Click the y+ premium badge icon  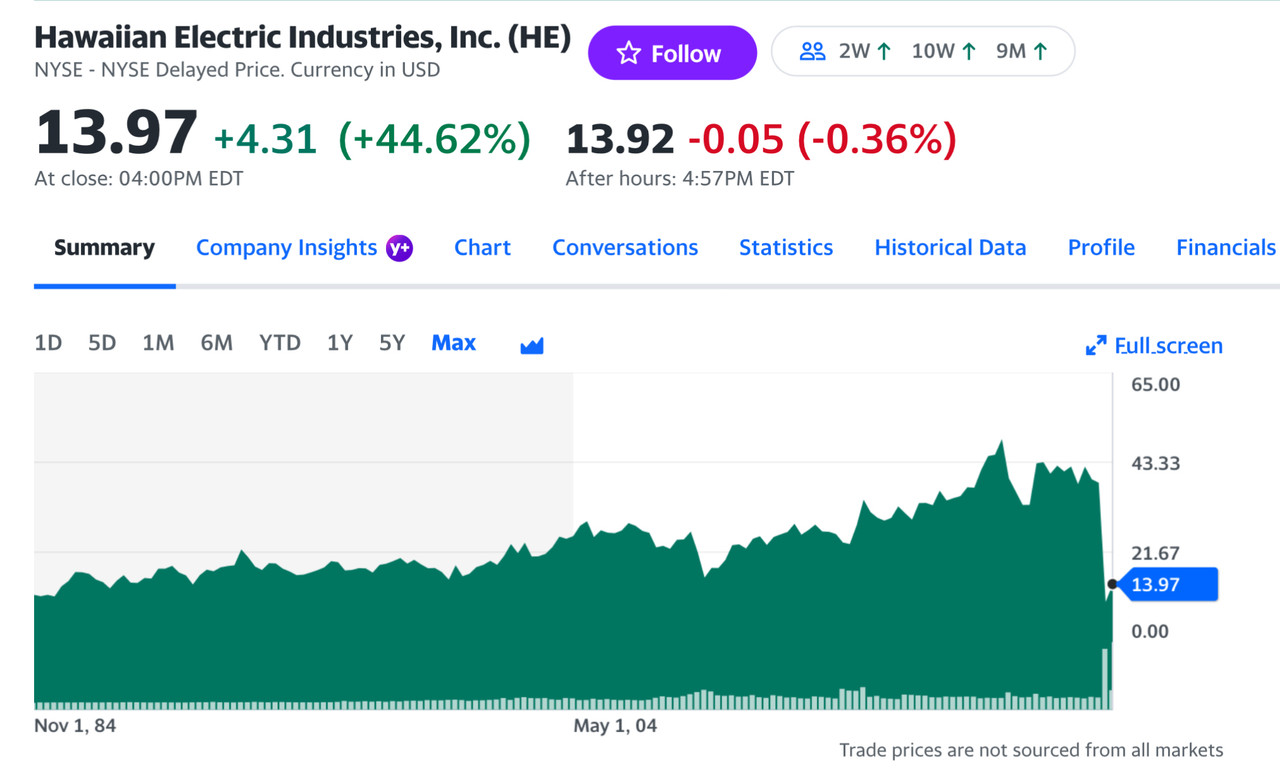[x=400, y=248]
